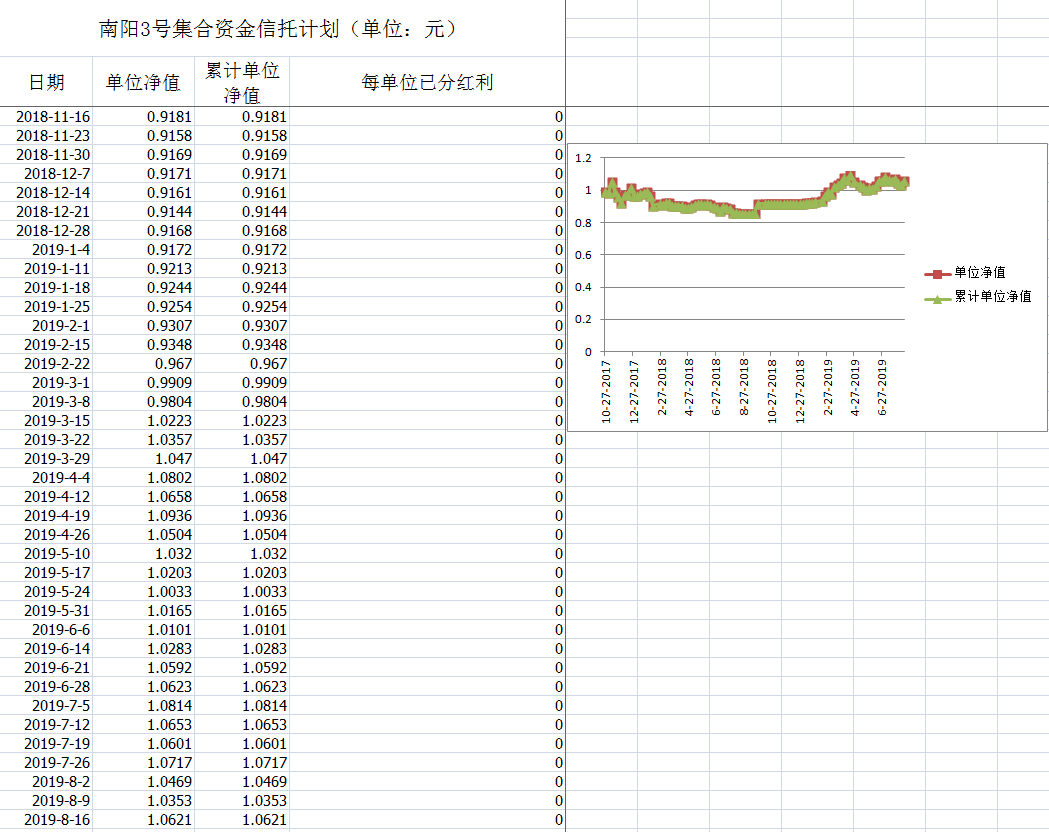Select date cell 2019-8-16

[46, 819]
